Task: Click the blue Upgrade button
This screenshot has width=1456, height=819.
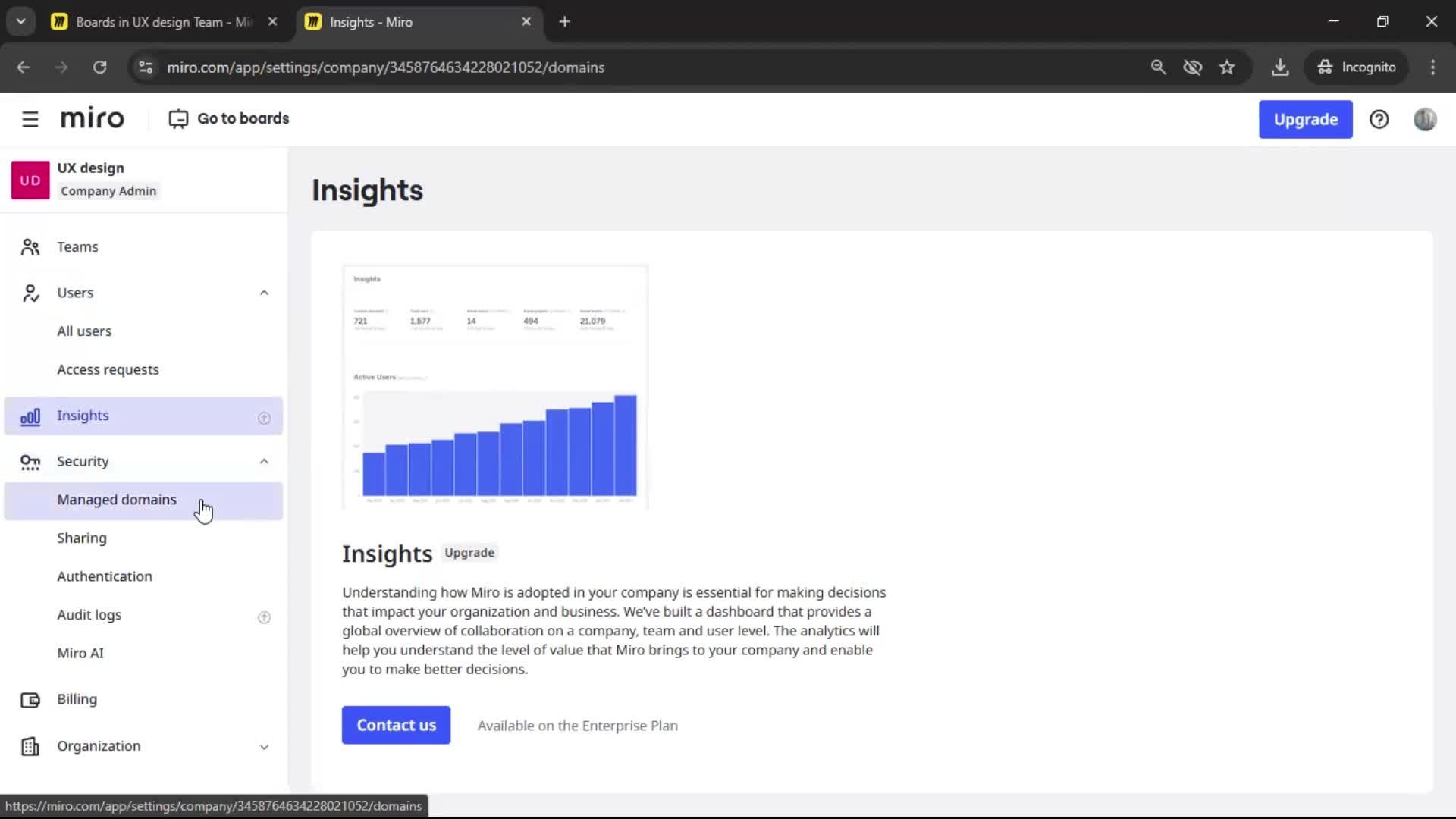Action: click(1305, 119)
